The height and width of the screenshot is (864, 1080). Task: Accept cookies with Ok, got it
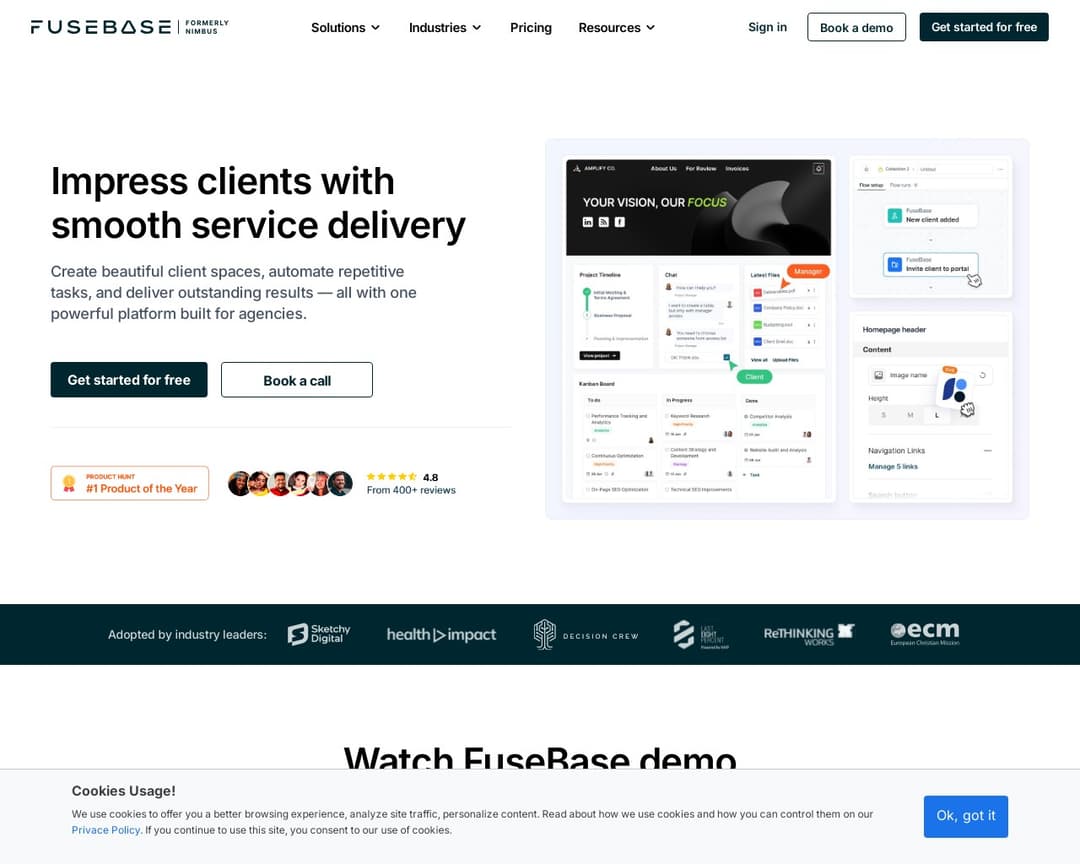point(966,816)
